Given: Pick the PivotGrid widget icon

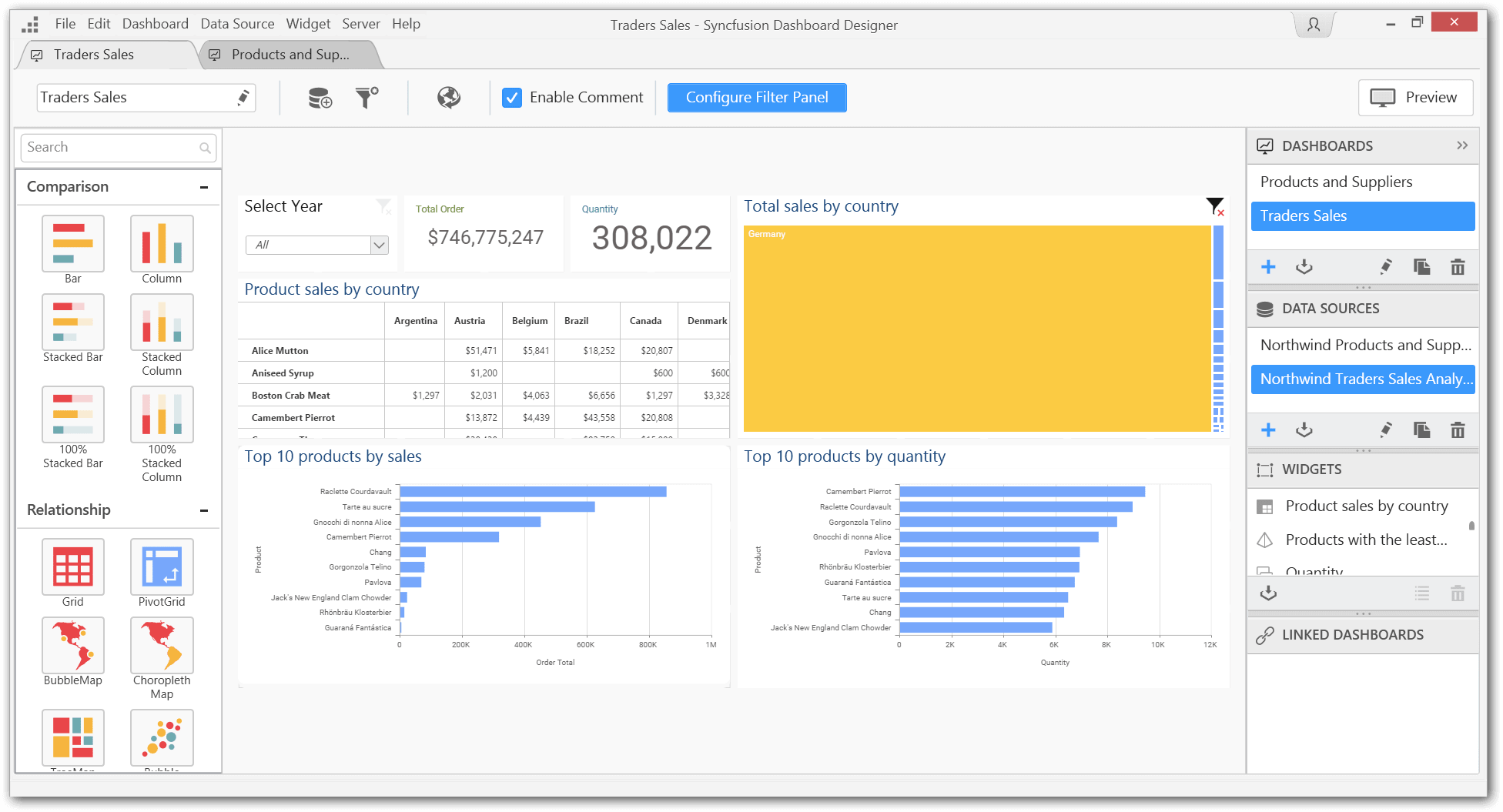Looking at the screenshot, I should point(162,567).
